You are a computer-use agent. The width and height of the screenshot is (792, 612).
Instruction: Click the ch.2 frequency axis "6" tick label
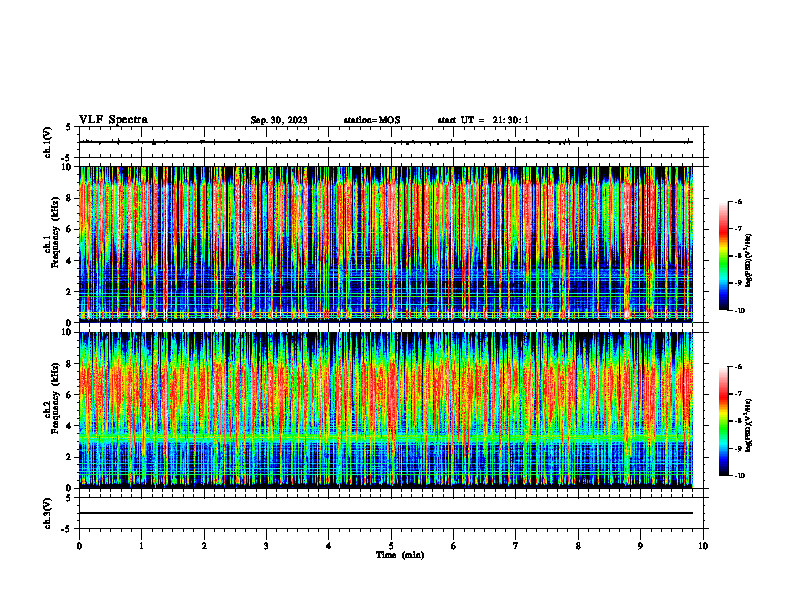point(70,395)
